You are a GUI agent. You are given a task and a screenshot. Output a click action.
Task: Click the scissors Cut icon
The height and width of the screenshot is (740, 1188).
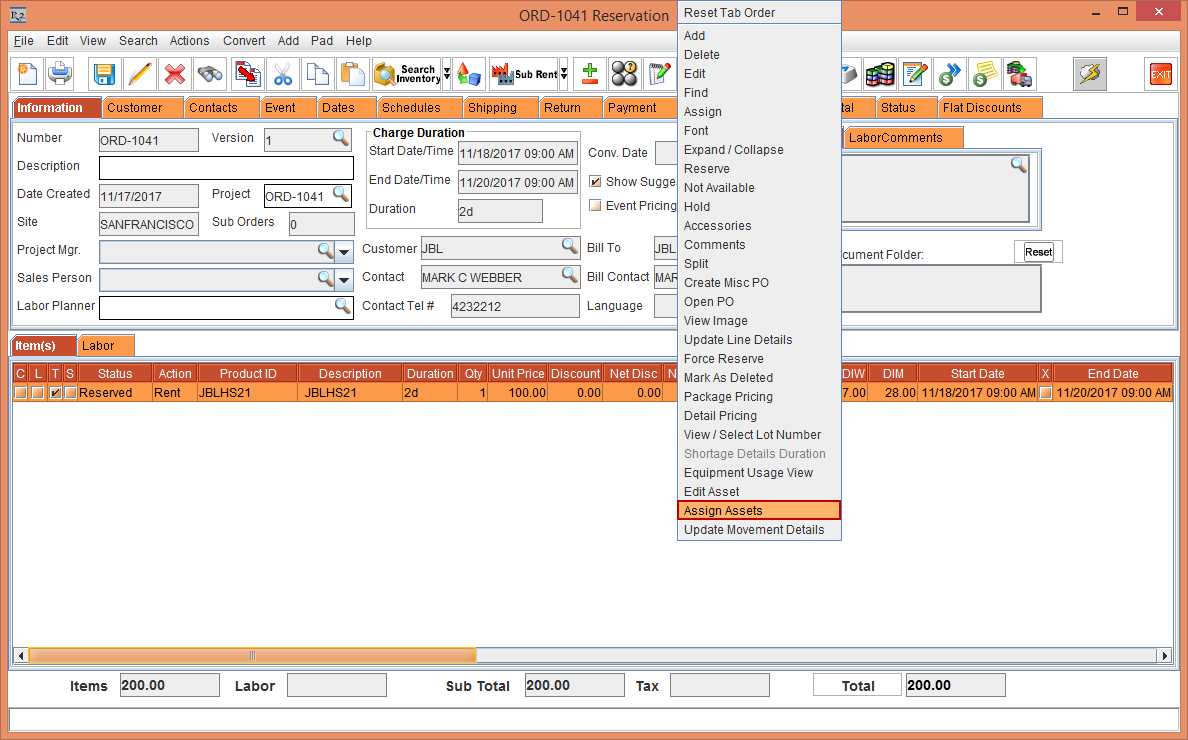283,74
